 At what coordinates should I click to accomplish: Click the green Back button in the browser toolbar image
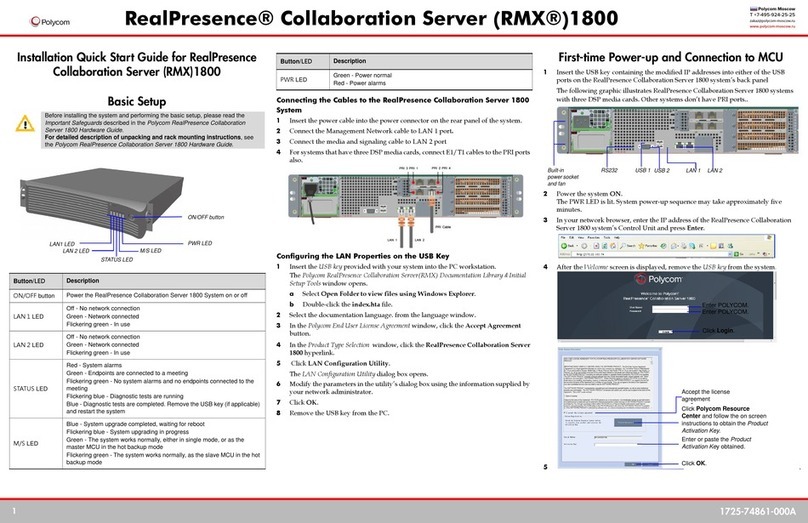(564, 246)
